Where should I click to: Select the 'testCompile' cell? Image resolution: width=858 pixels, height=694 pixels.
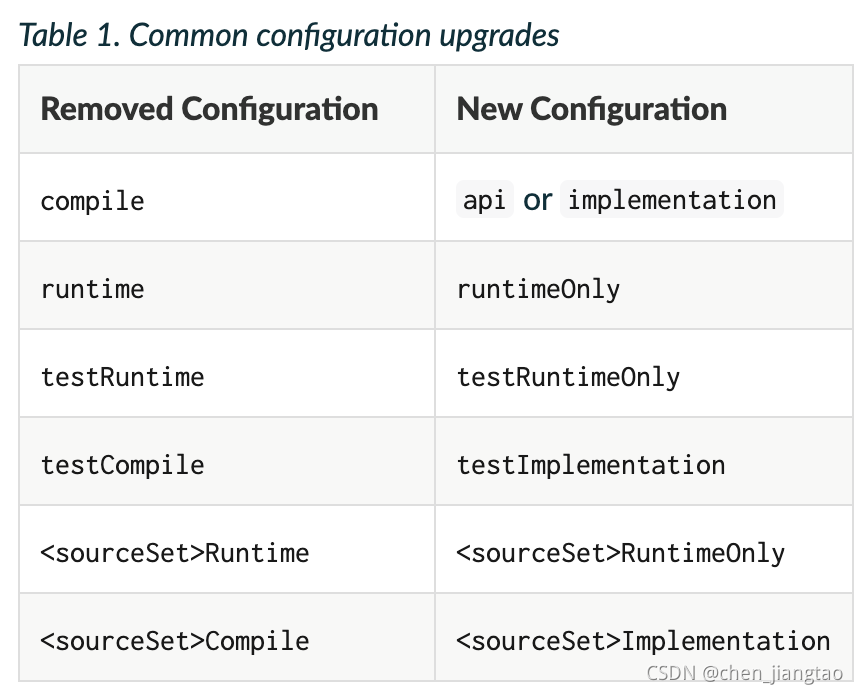point(122,465)
